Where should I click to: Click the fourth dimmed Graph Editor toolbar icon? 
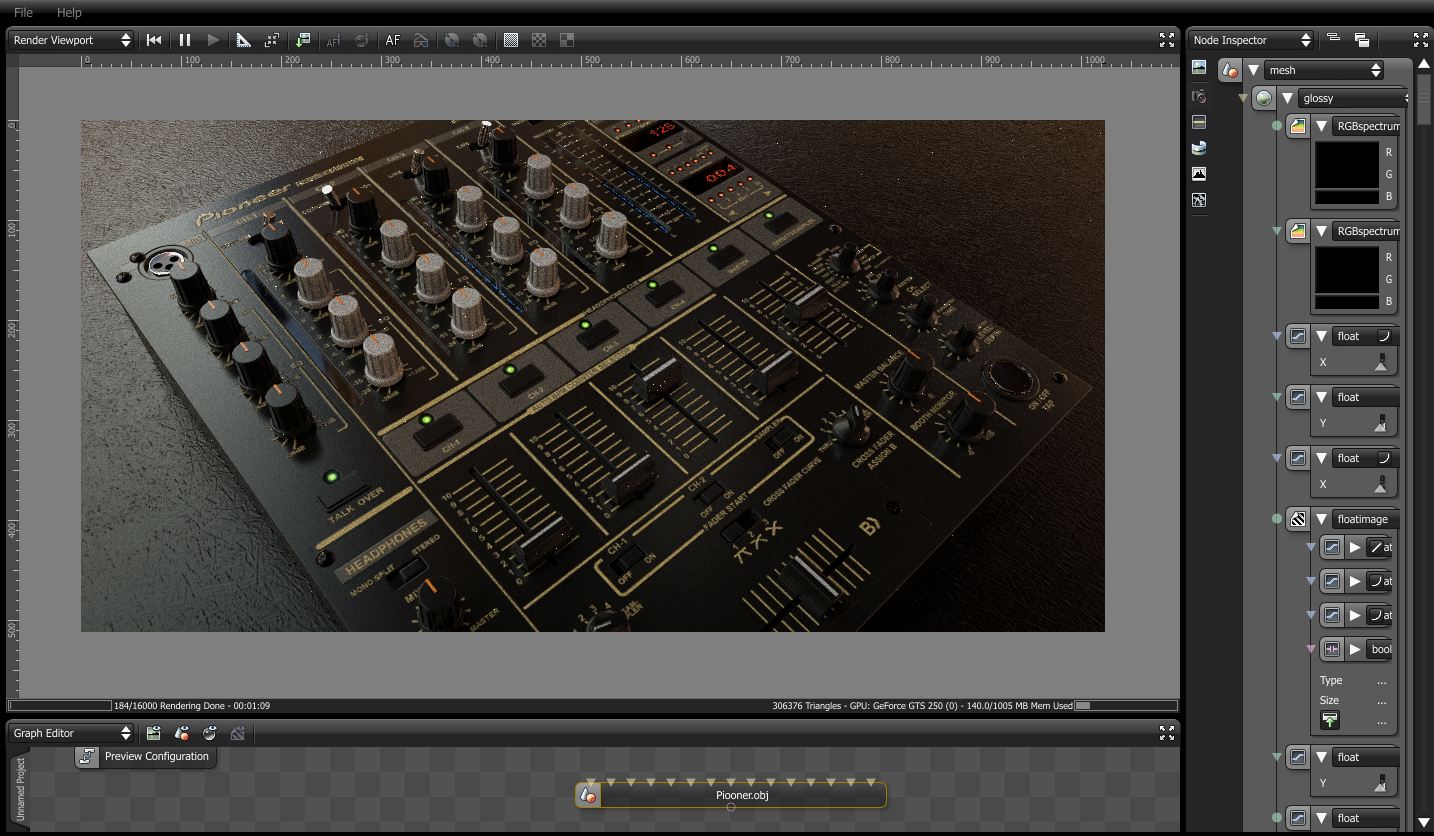(x=238, y=733)
